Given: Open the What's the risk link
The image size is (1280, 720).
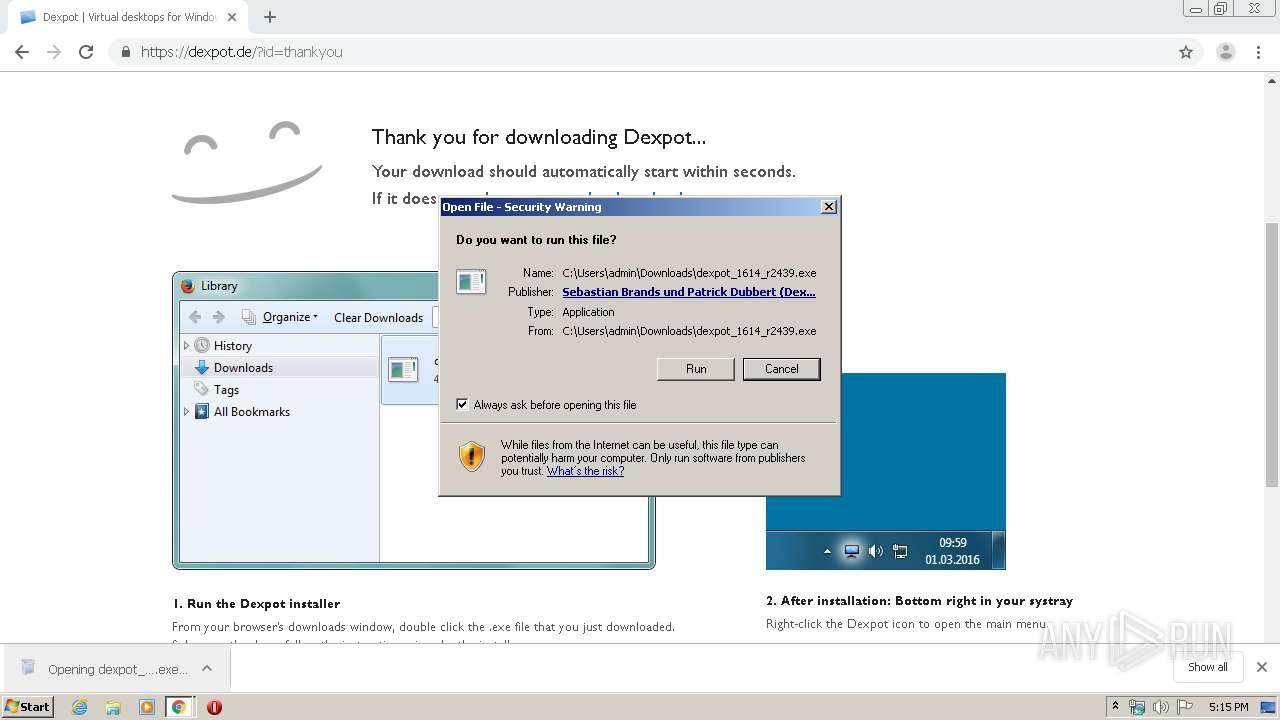Looking at the screenshot, I should point(585,471).
